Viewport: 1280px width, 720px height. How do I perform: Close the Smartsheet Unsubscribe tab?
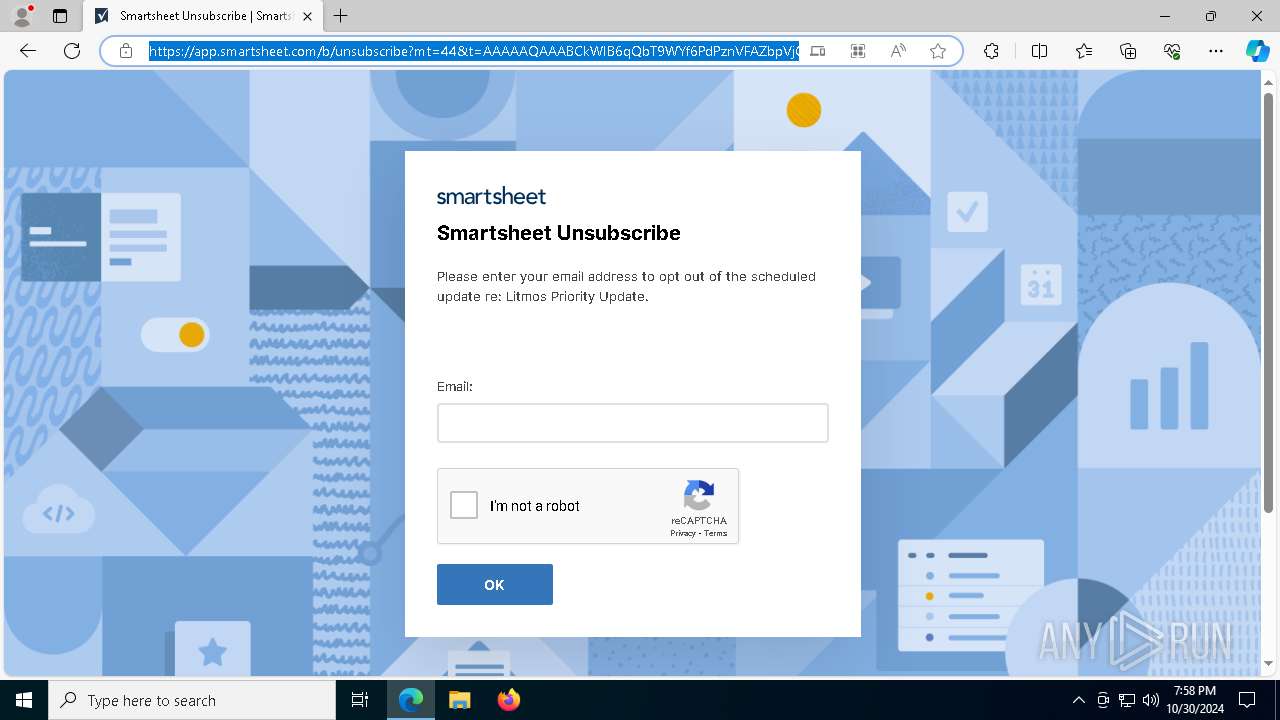[x=307, y=16]
